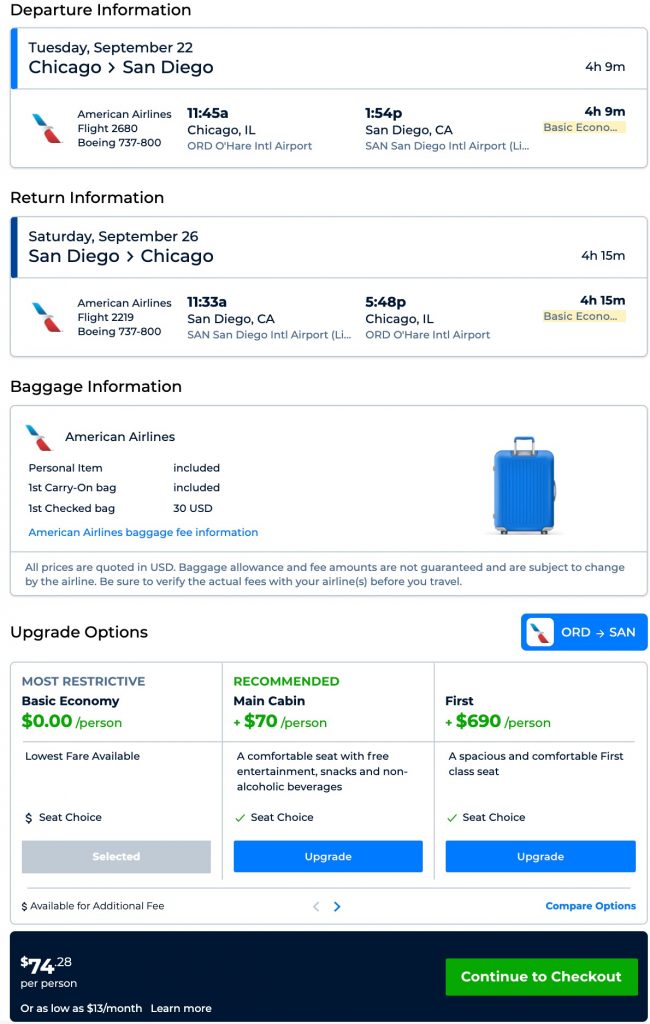Upgrade to Main Cabin fare
650x1024 pixels.
pos(328,856)
